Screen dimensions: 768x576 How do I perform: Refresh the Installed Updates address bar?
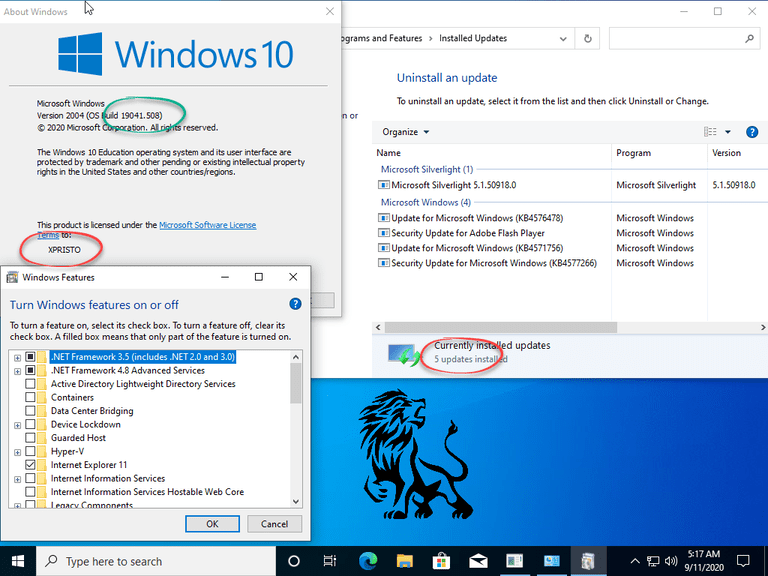pyautogui.click(x=588, y=38)
